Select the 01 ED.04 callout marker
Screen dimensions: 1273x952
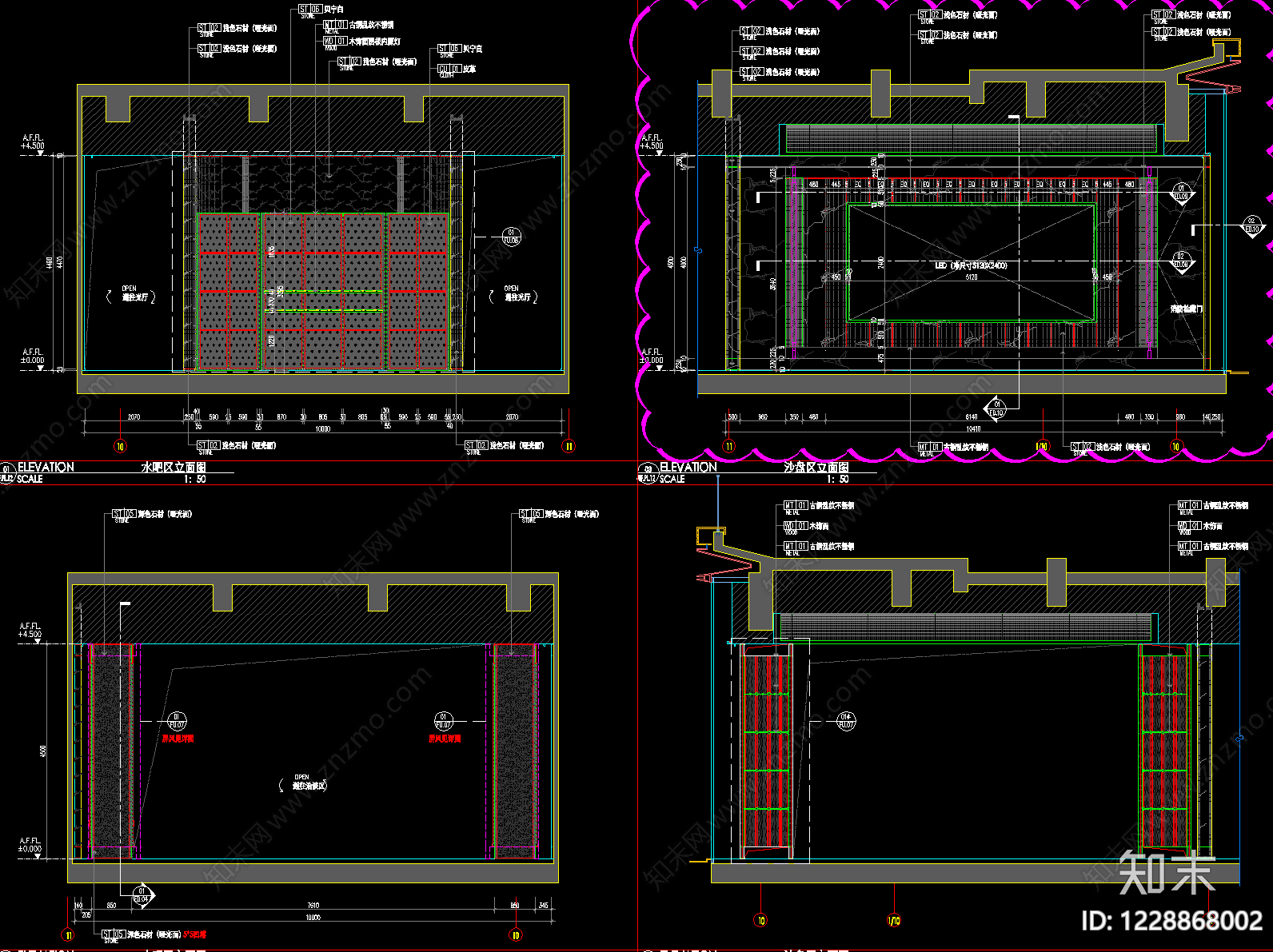142,895
